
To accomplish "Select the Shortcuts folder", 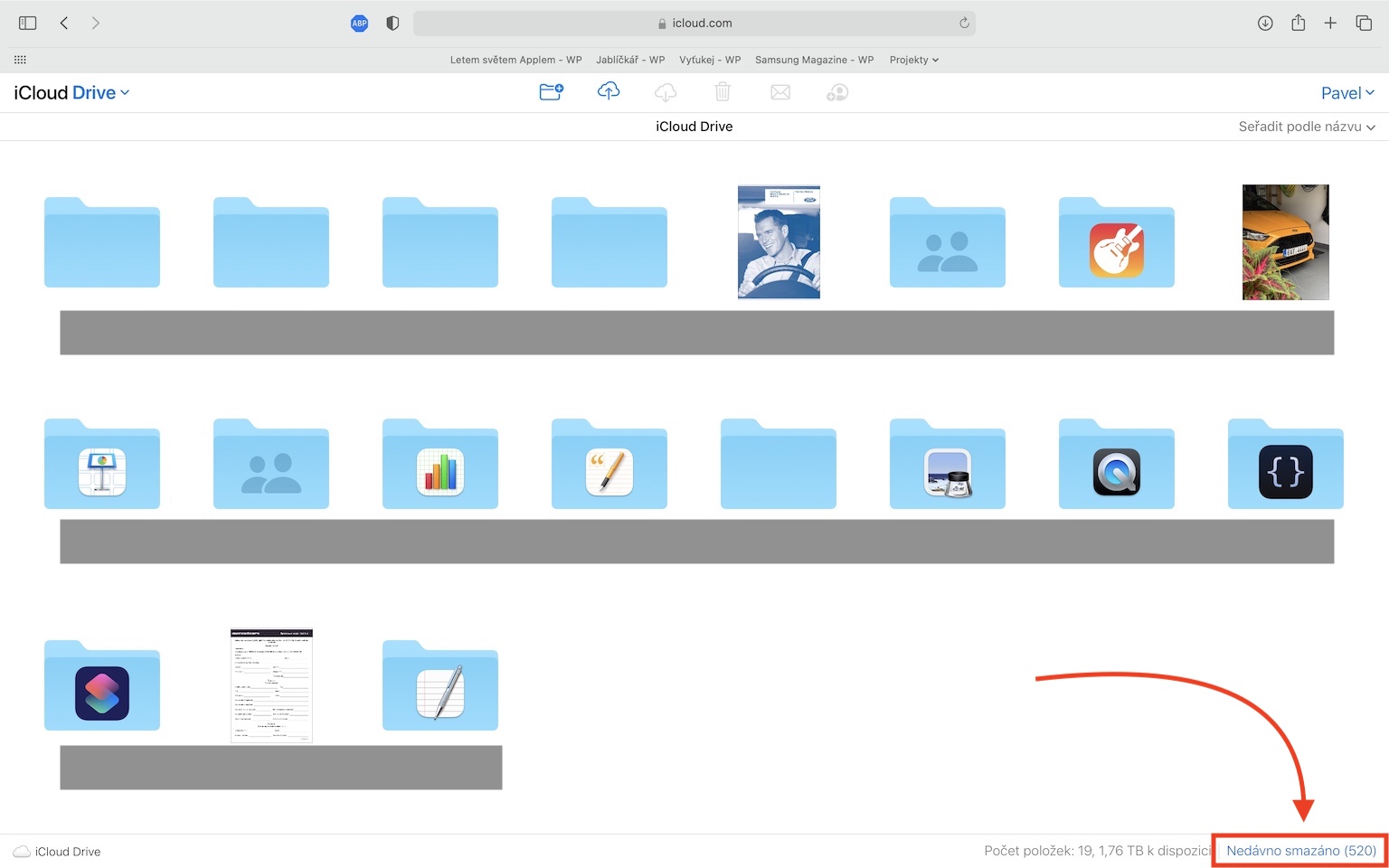I will [x=102, y=685].
